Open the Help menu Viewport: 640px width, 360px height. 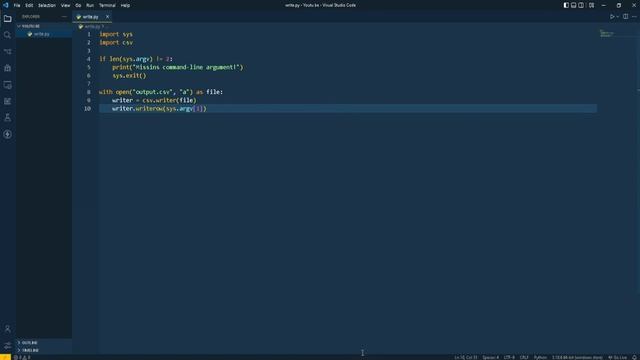pos(125,5)
